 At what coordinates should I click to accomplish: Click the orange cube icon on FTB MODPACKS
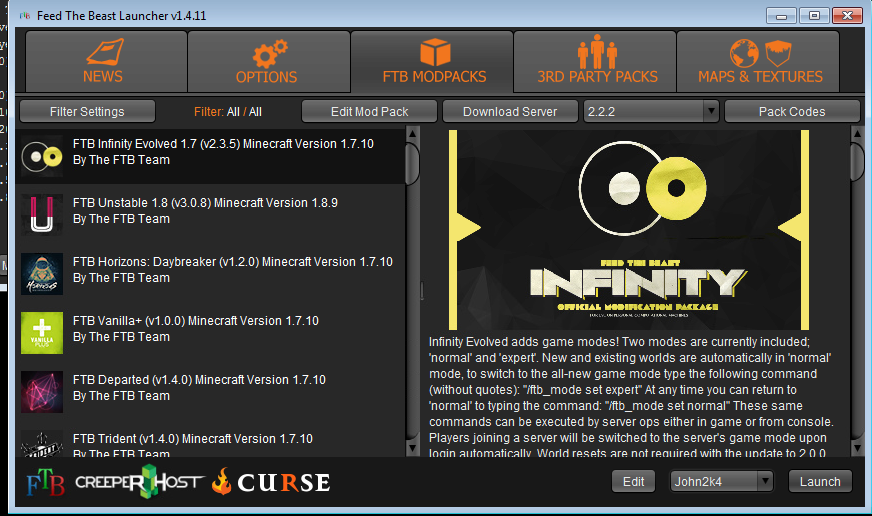coord(435,52)
